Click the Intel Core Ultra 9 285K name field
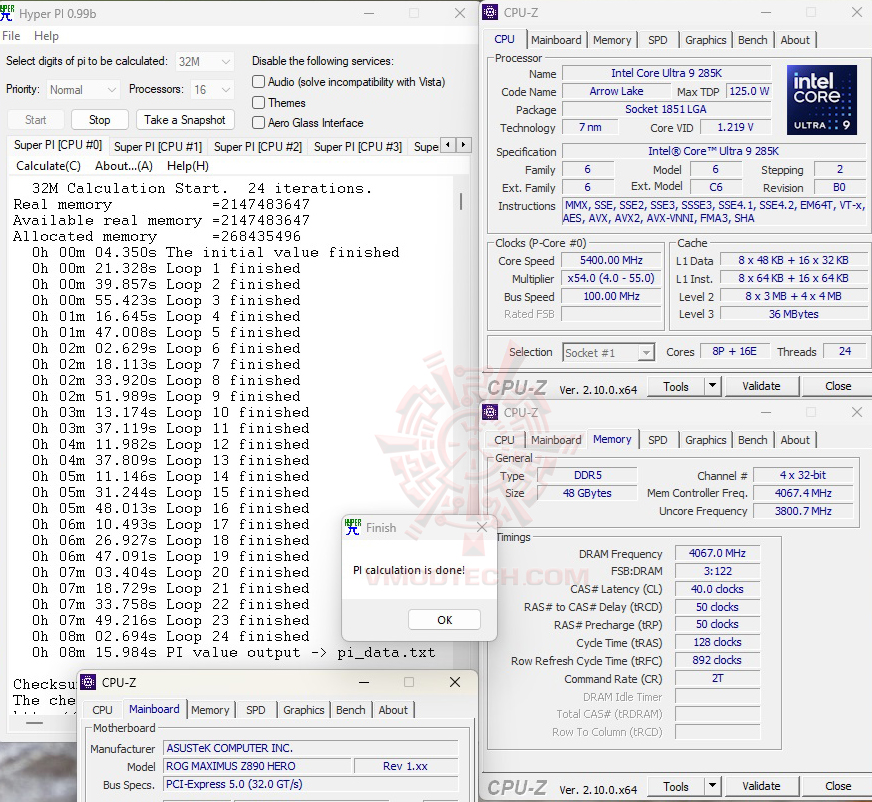Screen dimensions: 872x802 666,73
